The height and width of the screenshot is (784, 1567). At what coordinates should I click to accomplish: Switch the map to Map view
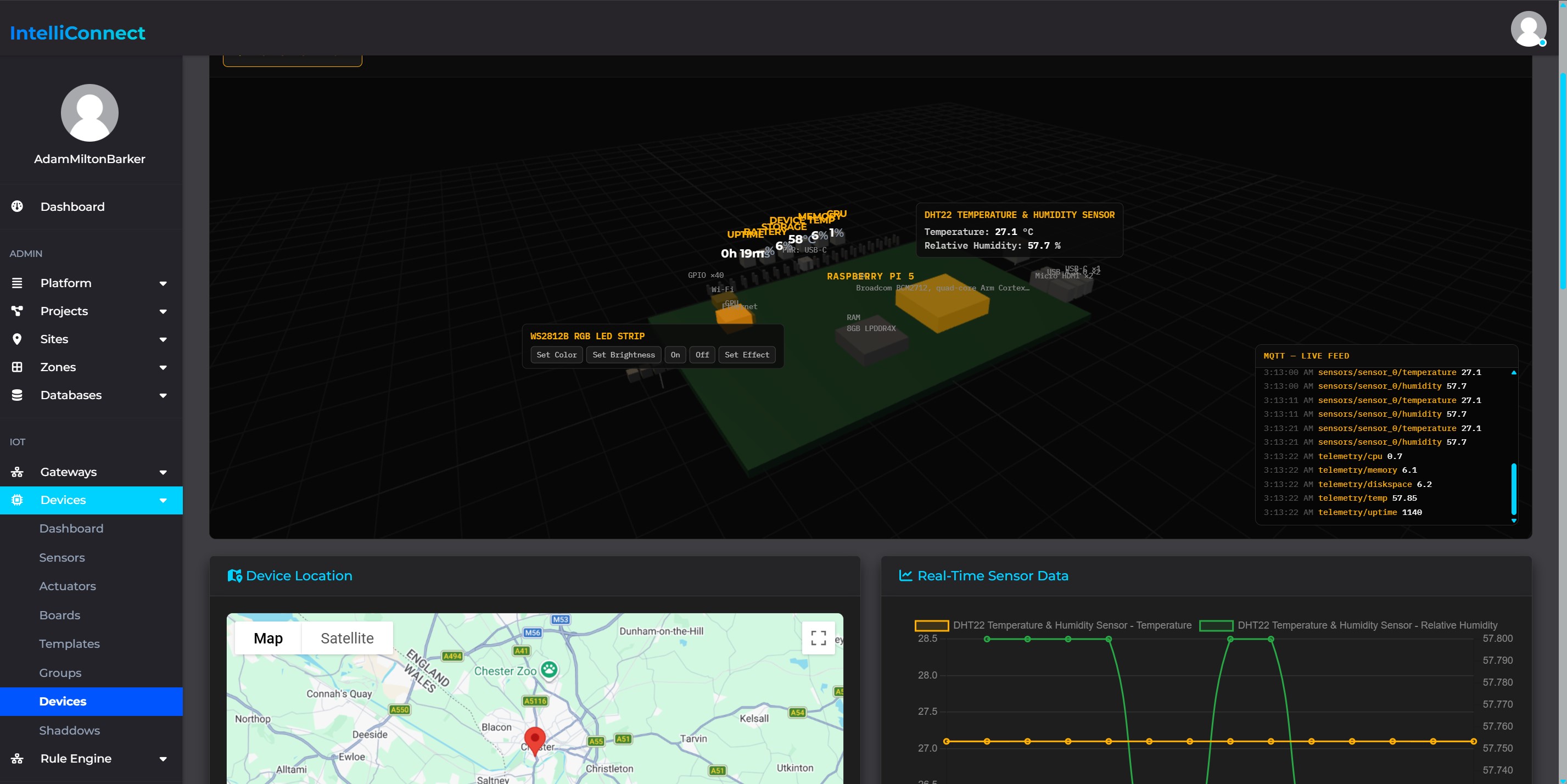tap(268, 638)
